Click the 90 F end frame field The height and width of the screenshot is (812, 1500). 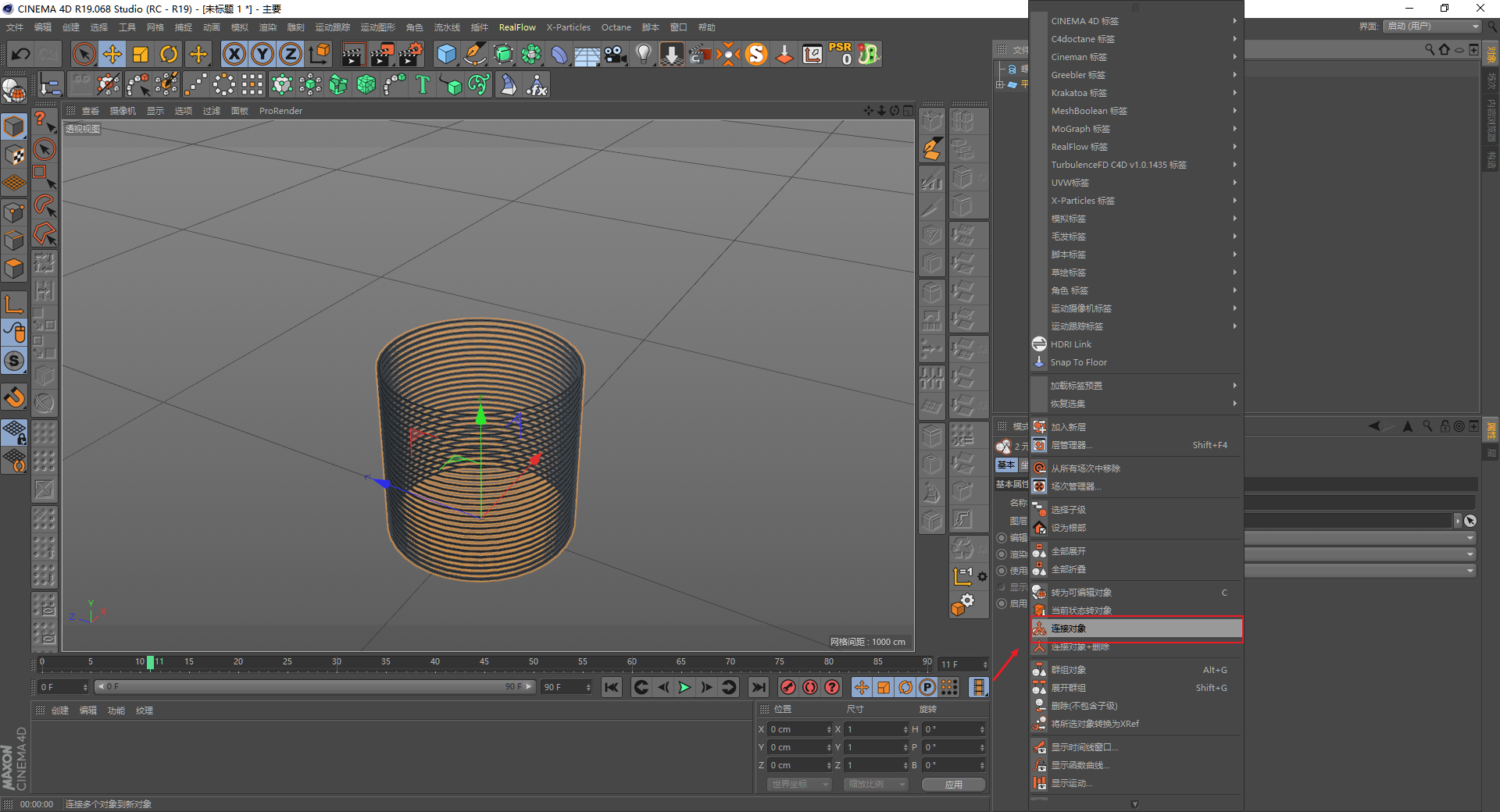pyautogui.click(x=567, y=687)
